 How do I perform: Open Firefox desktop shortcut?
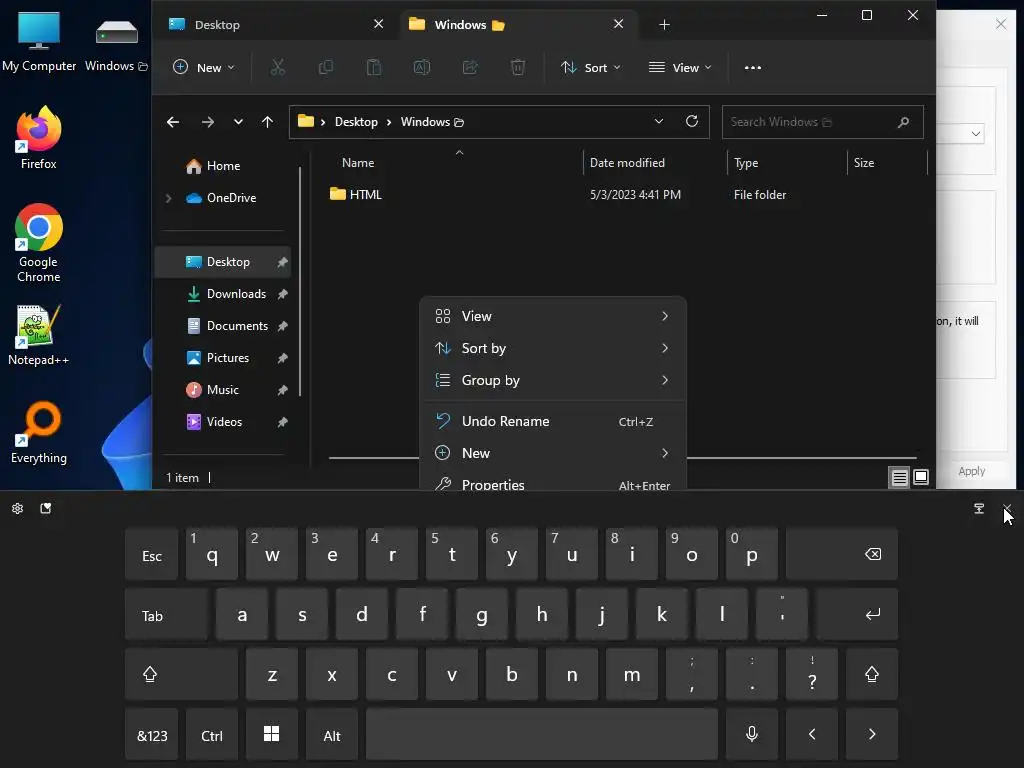39,138
